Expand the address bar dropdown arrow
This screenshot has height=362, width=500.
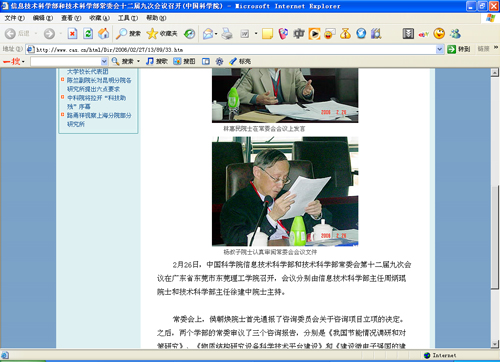(440, 49)
